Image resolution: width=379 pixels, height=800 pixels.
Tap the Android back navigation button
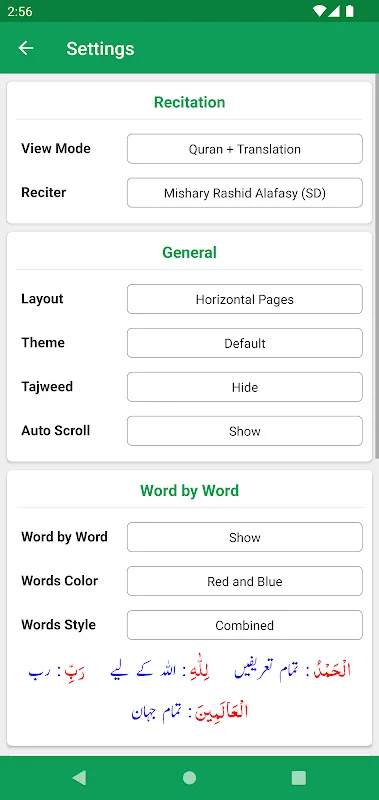pos(79,778)
